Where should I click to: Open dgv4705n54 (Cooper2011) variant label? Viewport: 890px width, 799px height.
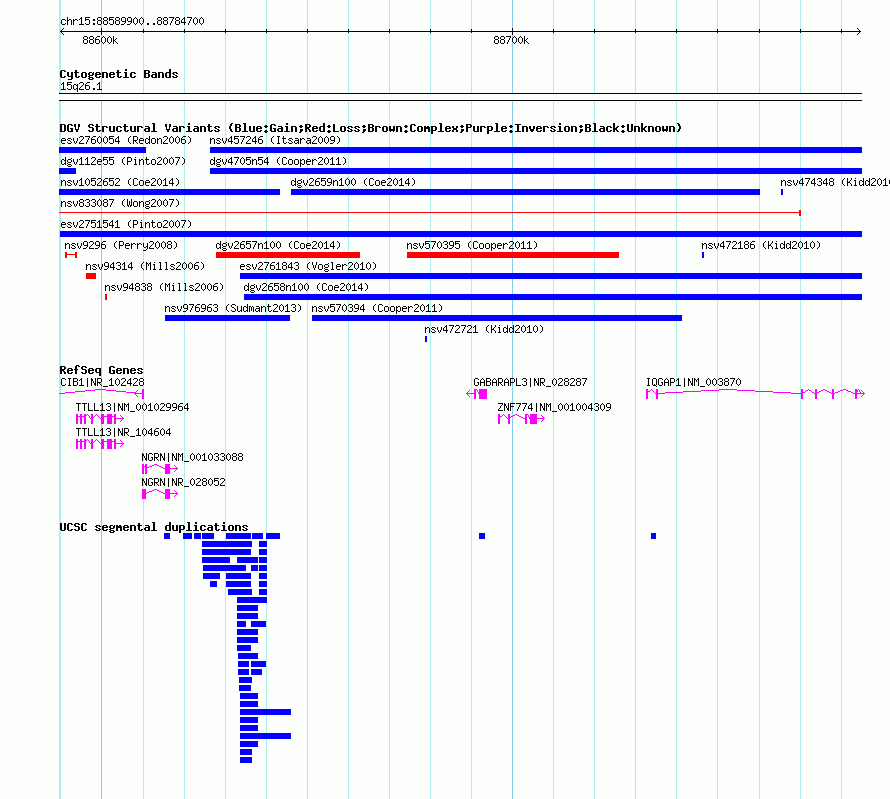[x=278, y=161]
